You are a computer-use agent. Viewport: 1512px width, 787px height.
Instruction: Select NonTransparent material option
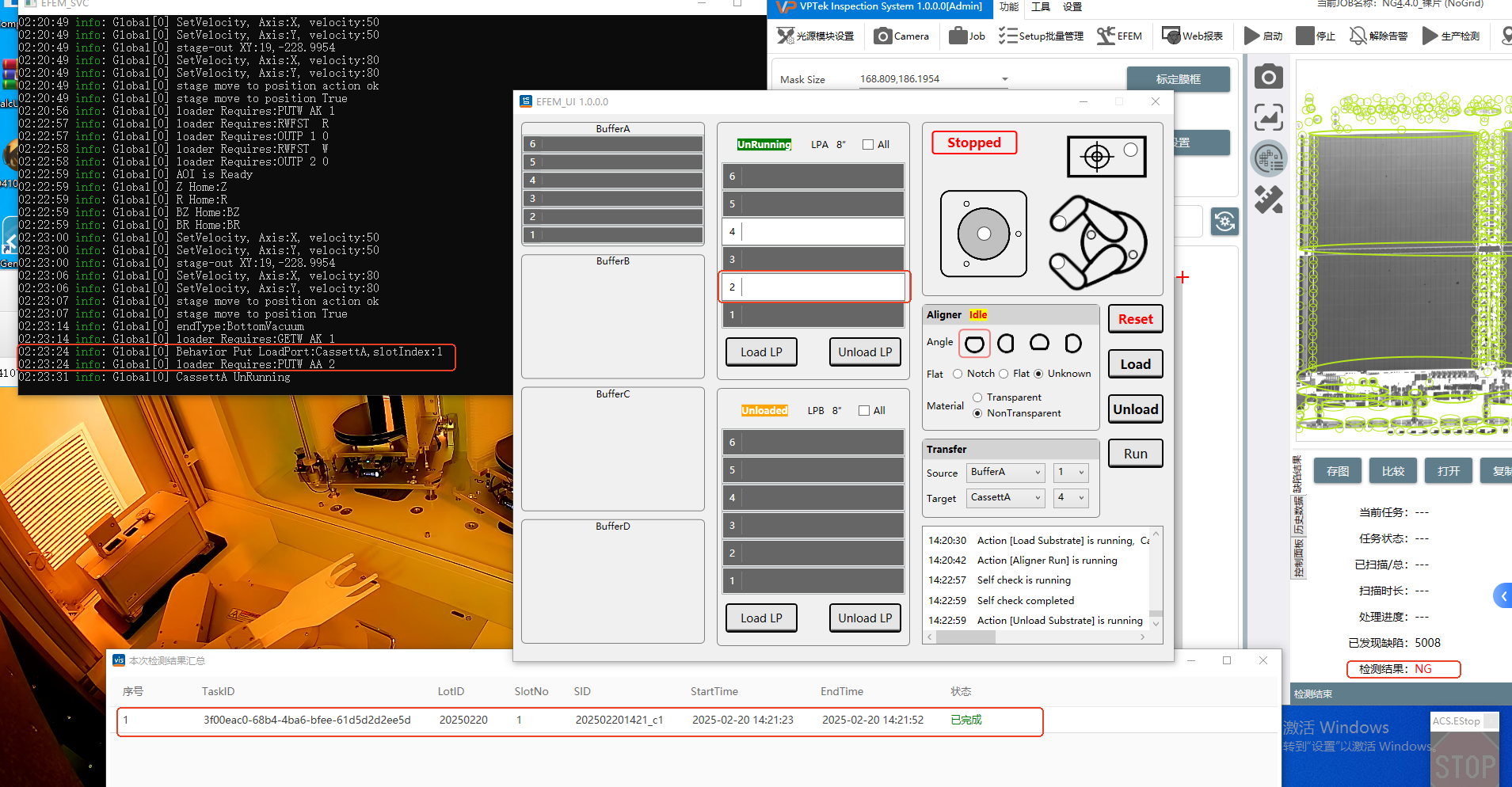[977, 413]
